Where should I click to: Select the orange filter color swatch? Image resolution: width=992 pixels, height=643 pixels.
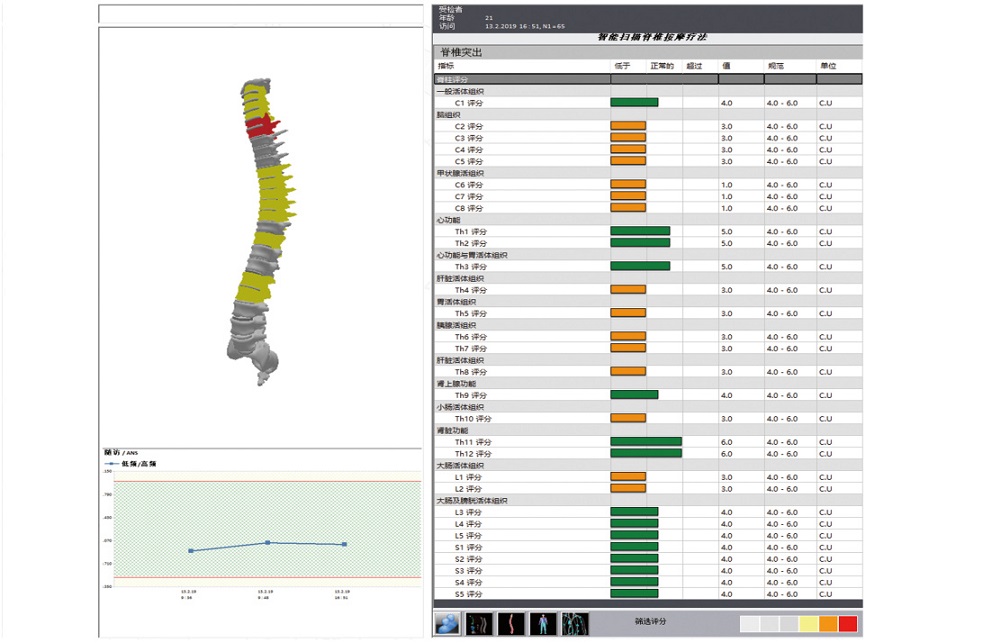click(x=828, y=624)
